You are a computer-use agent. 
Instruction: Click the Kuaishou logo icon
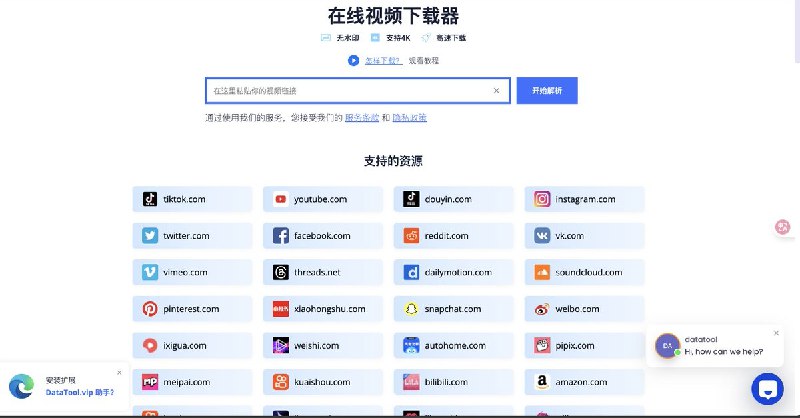281,382
